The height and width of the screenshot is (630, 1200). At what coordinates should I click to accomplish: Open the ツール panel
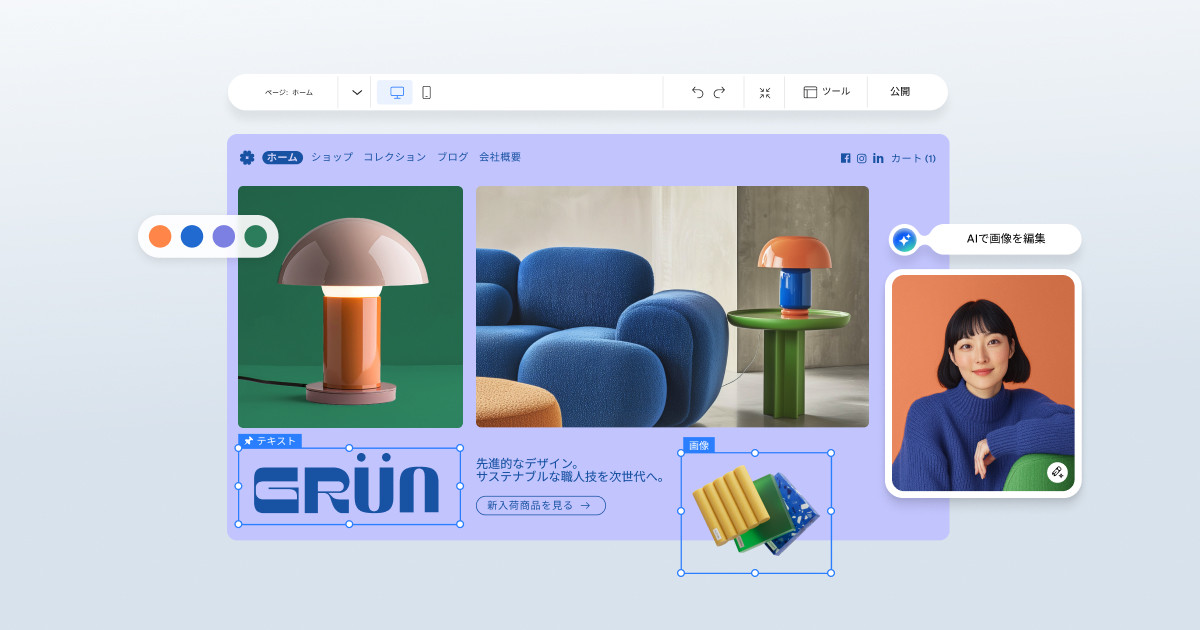pyautogui.click(x=826, y=92)
